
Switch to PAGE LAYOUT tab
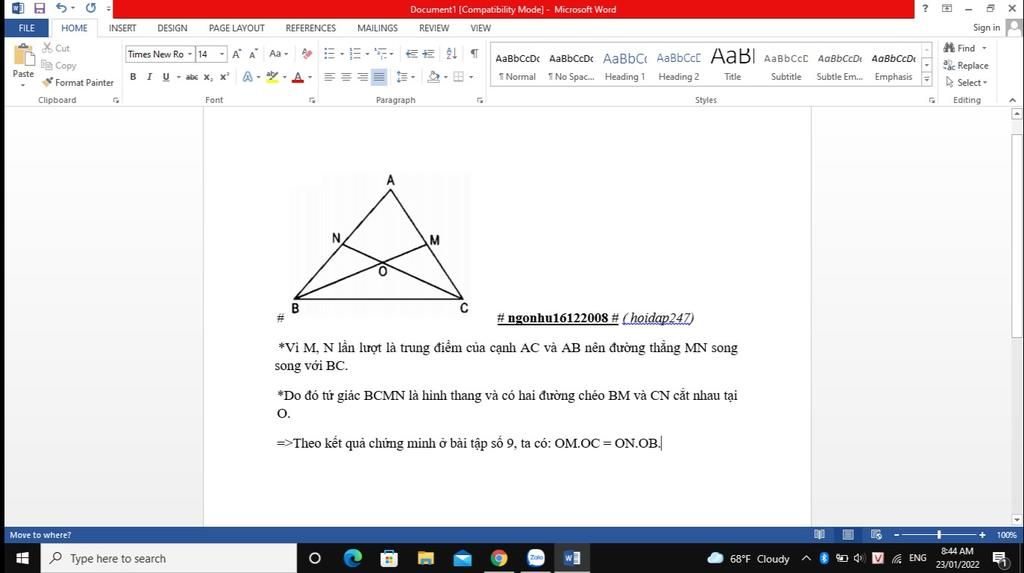236,28
